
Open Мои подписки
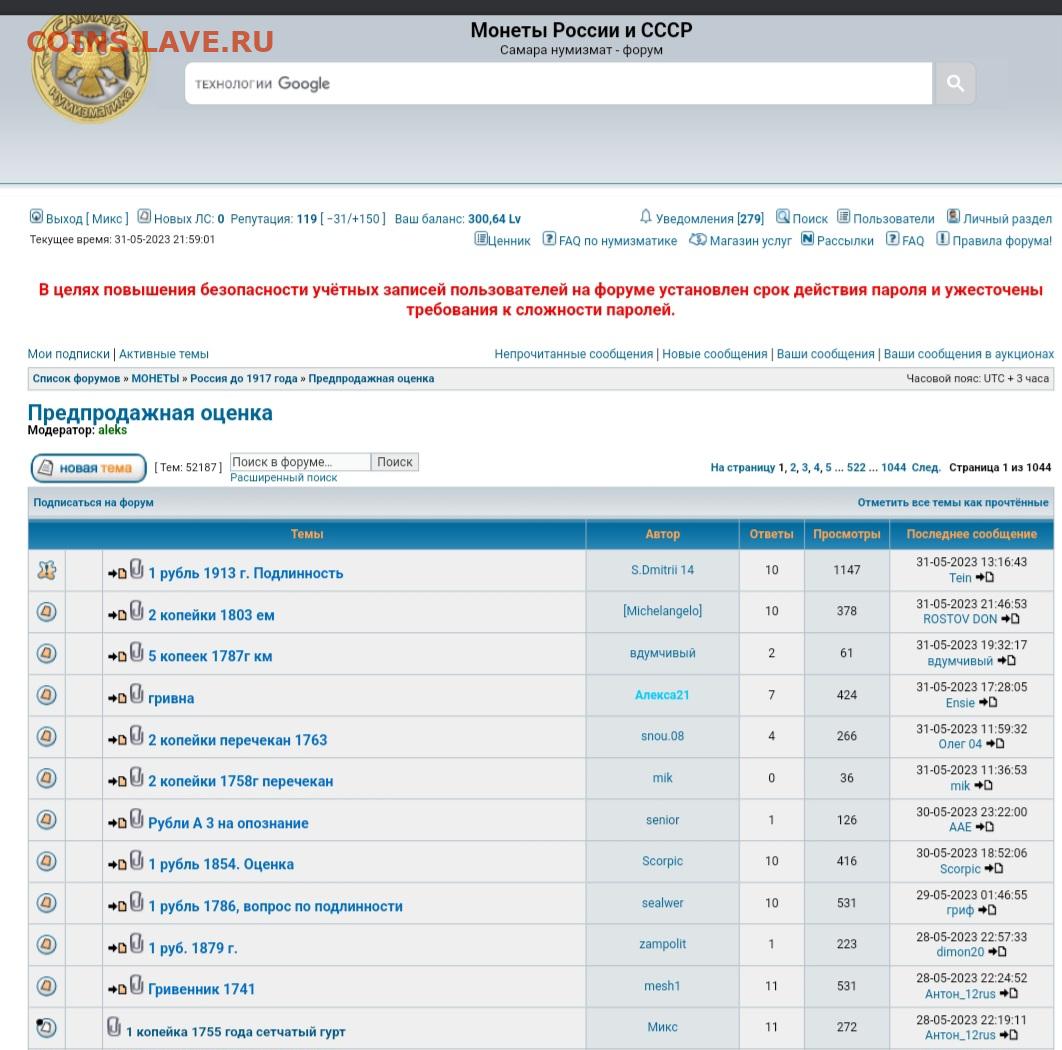[68, 354]
